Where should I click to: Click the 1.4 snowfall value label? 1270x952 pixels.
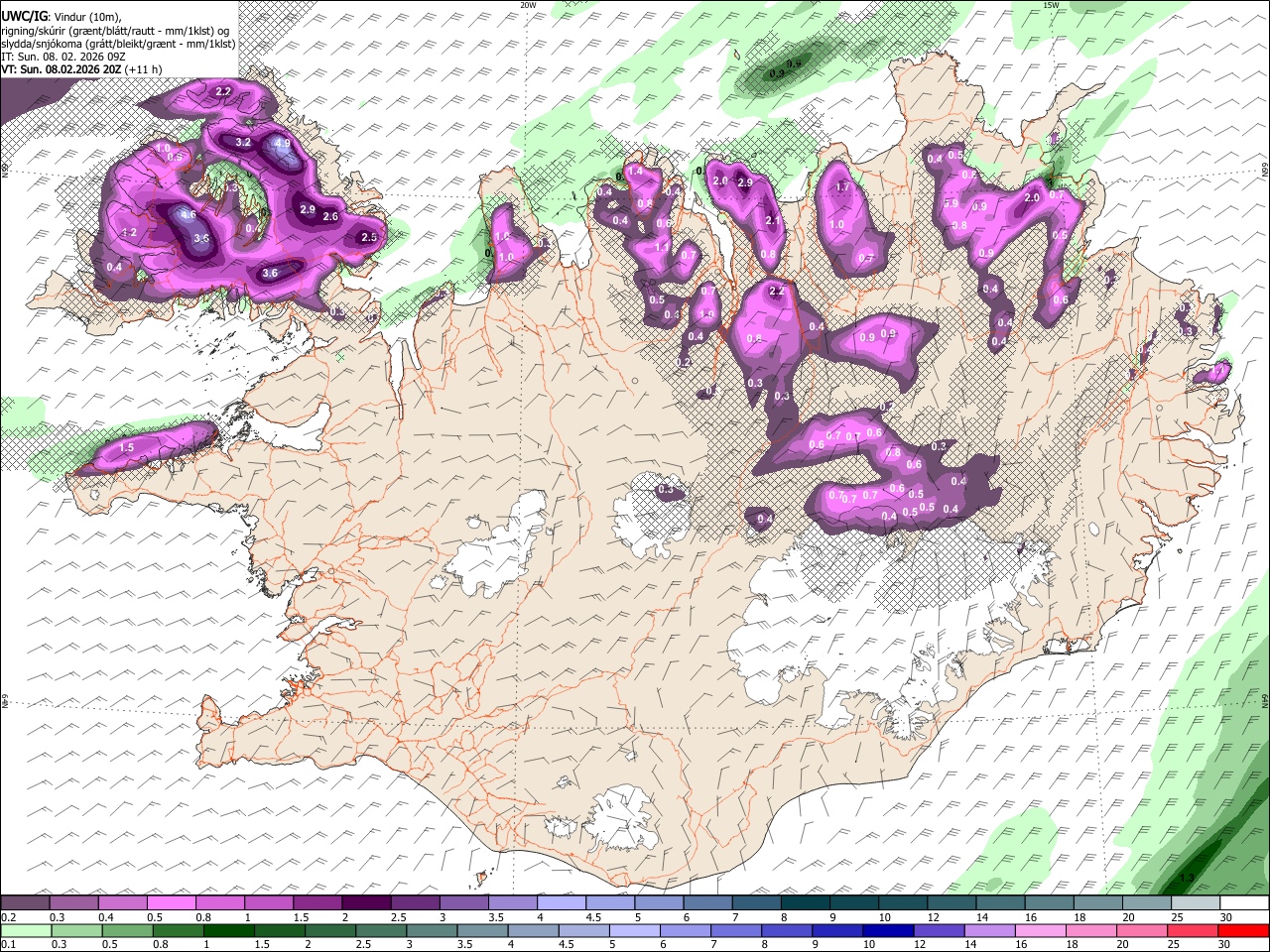coord(636,172)
